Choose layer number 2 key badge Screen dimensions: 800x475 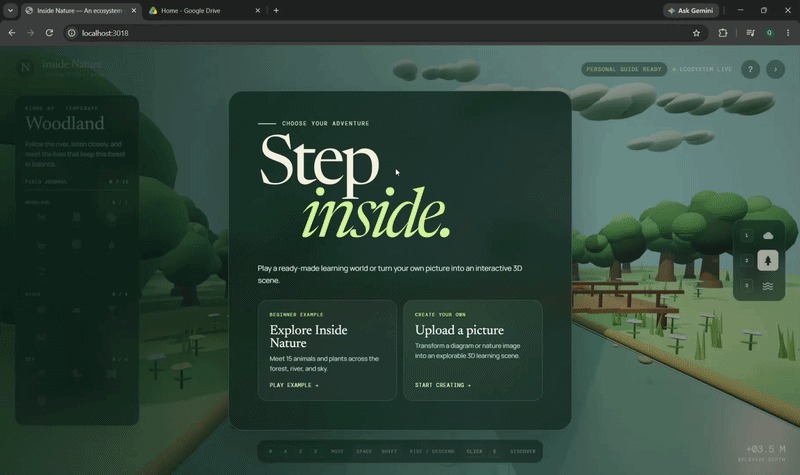[x=746, y=261]
